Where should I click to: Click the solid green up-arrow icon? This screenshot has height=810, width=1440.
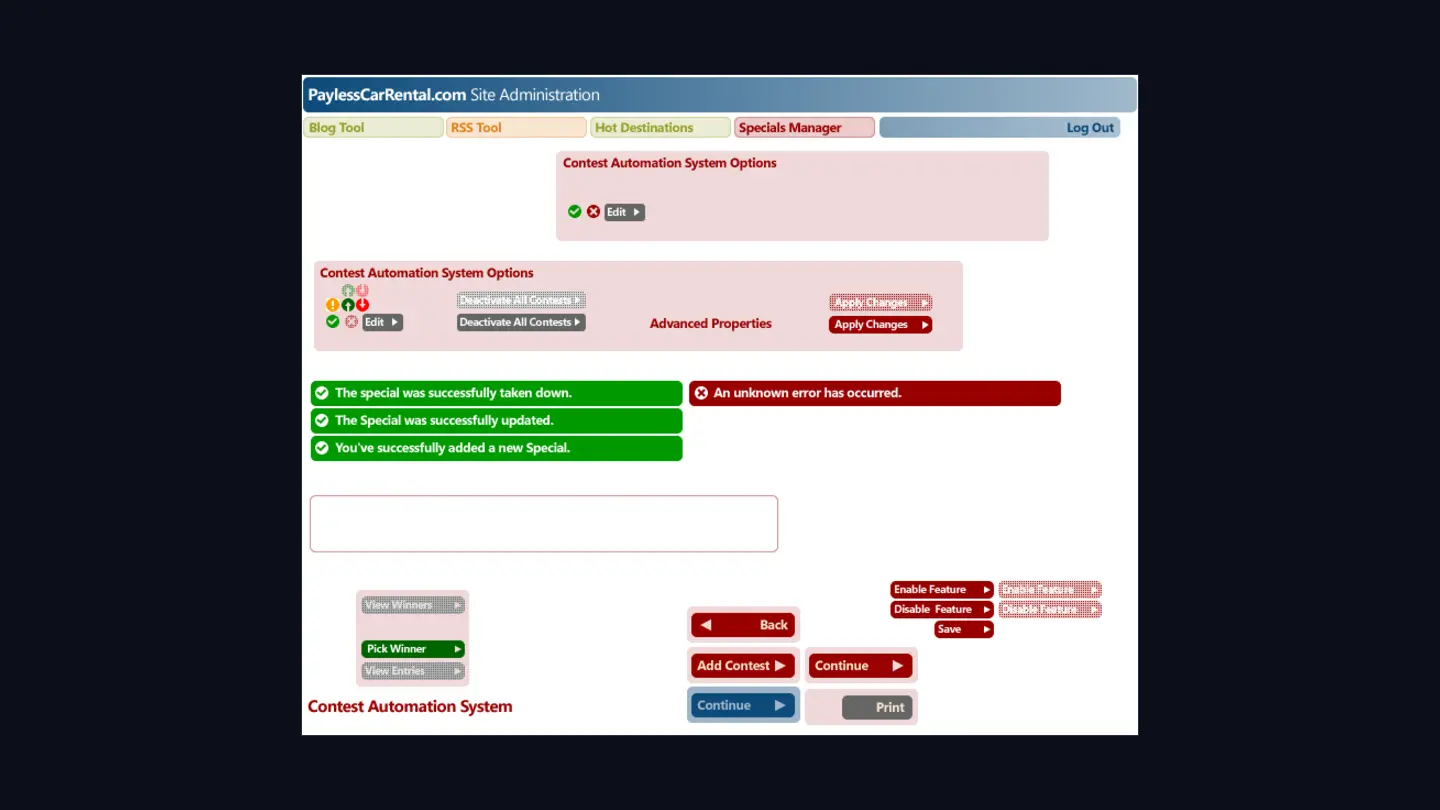(348, 305)
